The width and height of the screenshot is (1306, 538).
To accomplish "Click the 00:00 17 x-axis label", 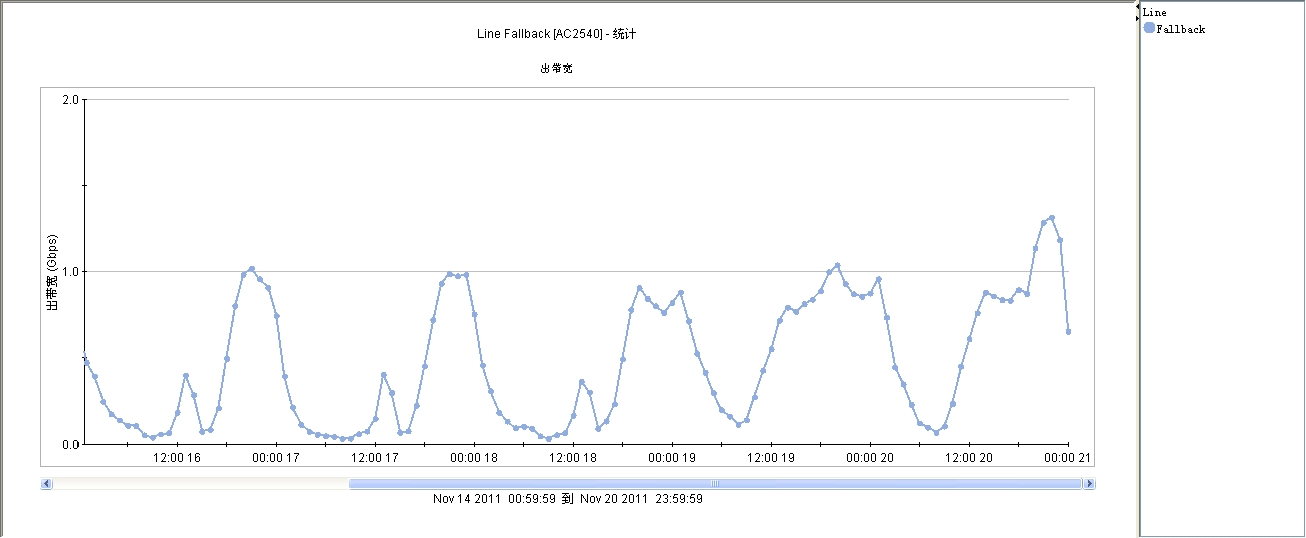I will [x=278, y=458].
